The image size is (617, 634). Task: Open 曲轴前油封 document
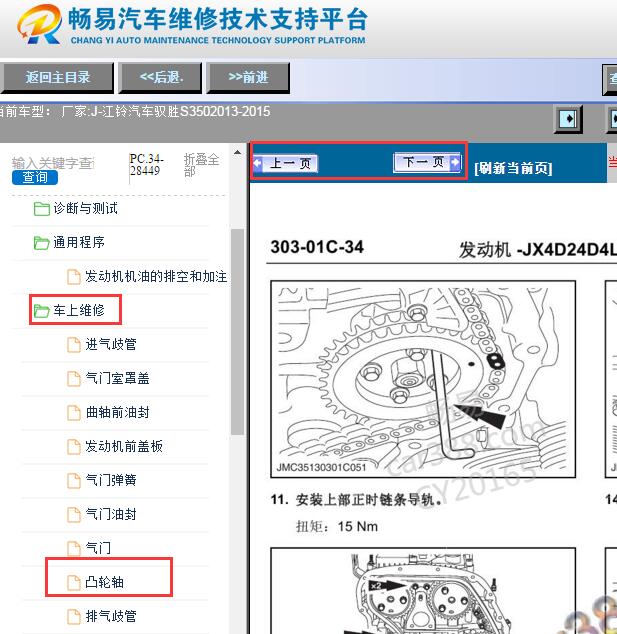click(x=117, y=412)
